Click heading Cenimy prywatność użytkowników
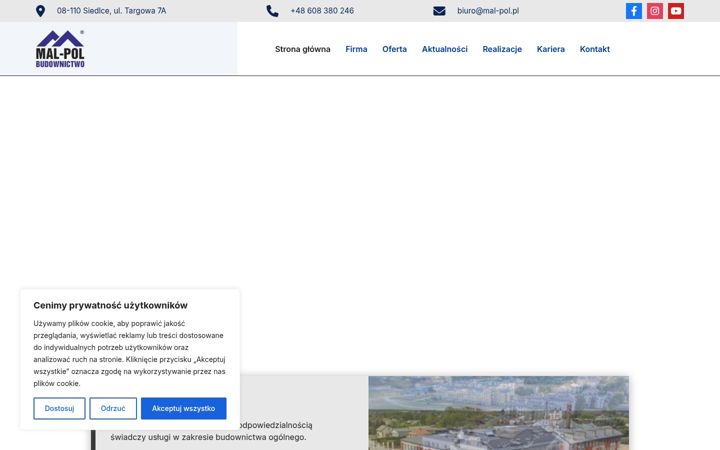Viewport: 720px width, 450px height. tap(110, 305)
